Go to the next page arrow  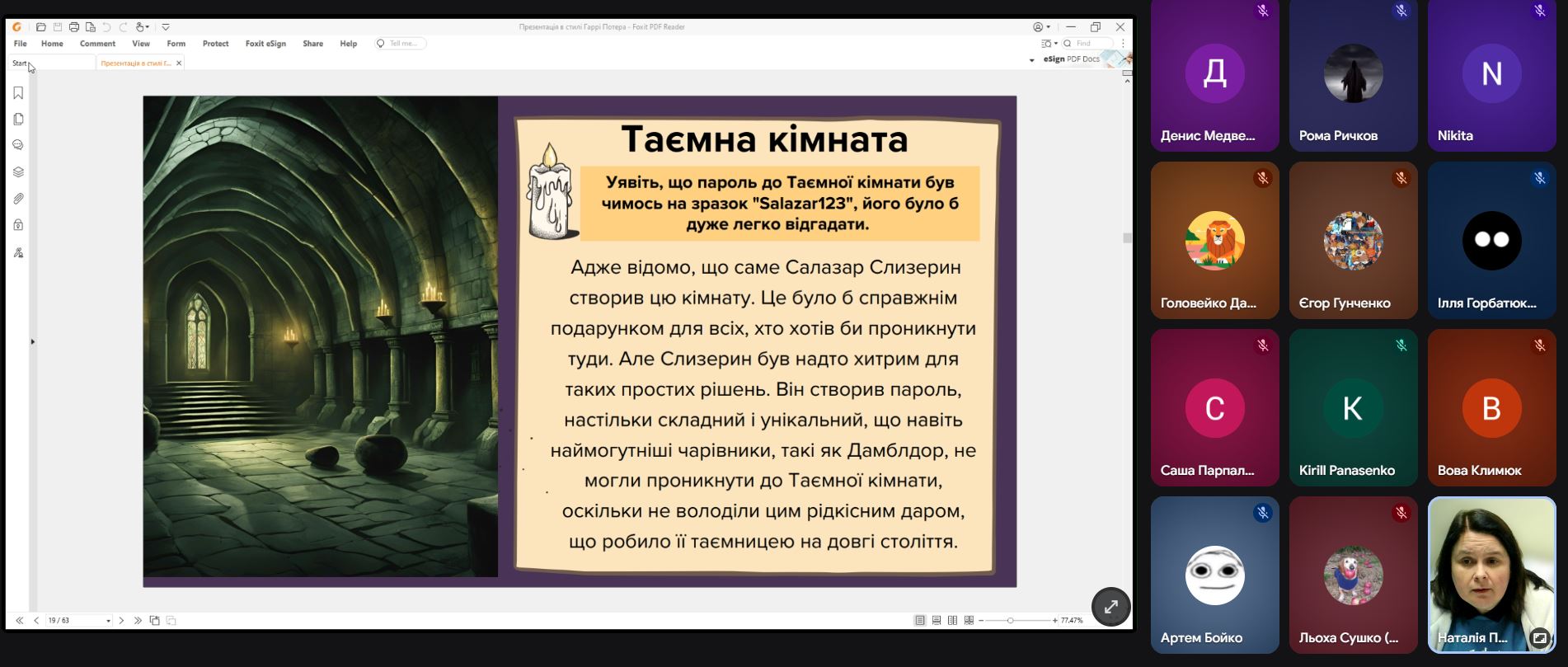(121, 620)
